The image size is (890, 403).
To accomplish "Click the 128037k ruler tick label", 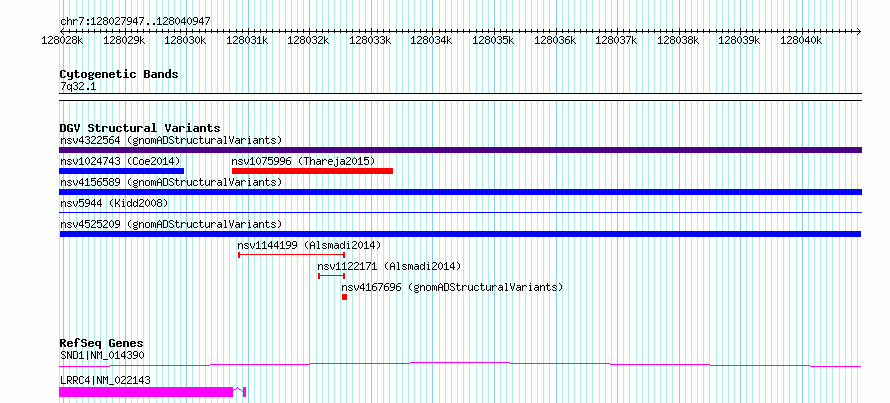I will click(x=616, y=40).
